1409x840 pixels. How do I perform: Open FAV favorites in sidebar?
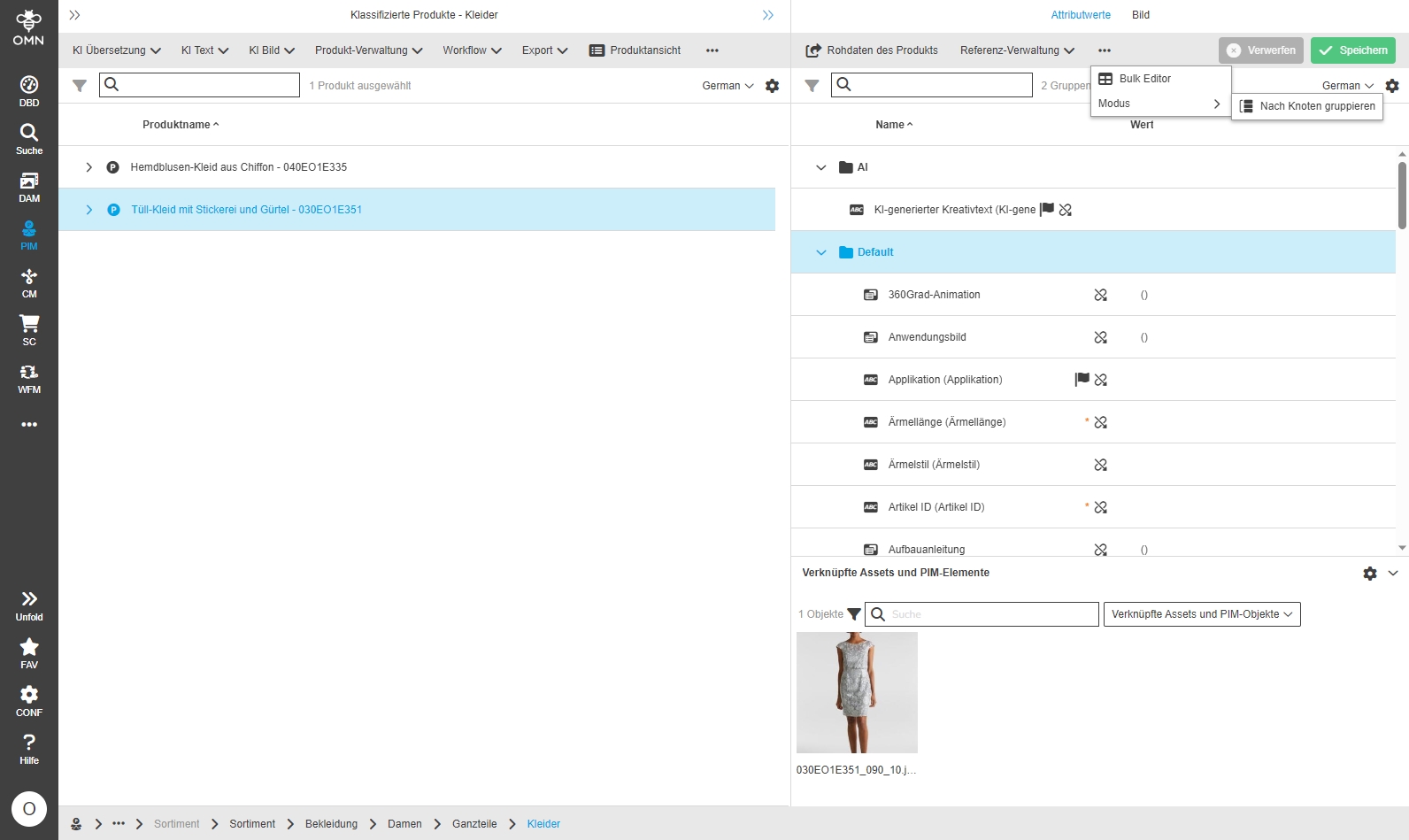(29, 653)
